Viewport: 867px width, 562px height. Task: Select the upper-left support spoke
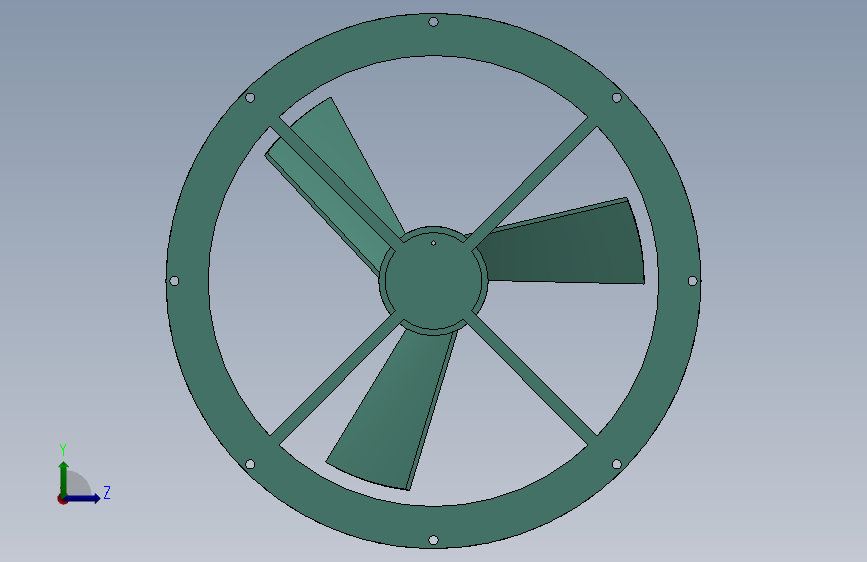[336, 184]
